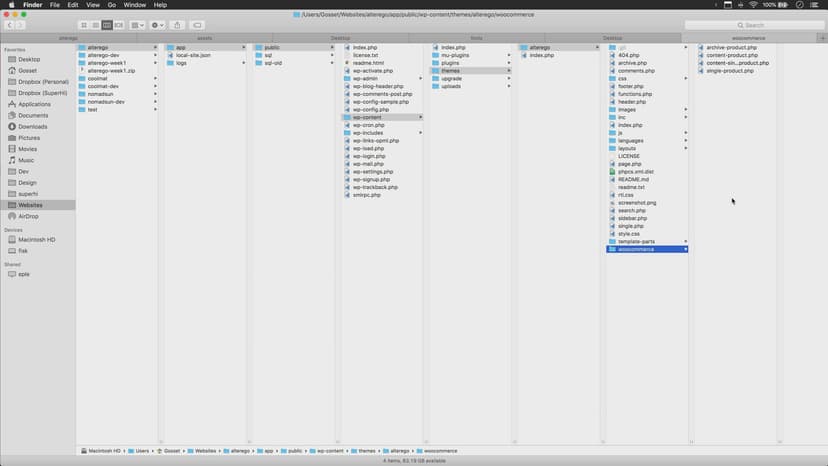Viewport: 828px width, 466px height.
Task: Open the View menu
Action: point(91,5)
